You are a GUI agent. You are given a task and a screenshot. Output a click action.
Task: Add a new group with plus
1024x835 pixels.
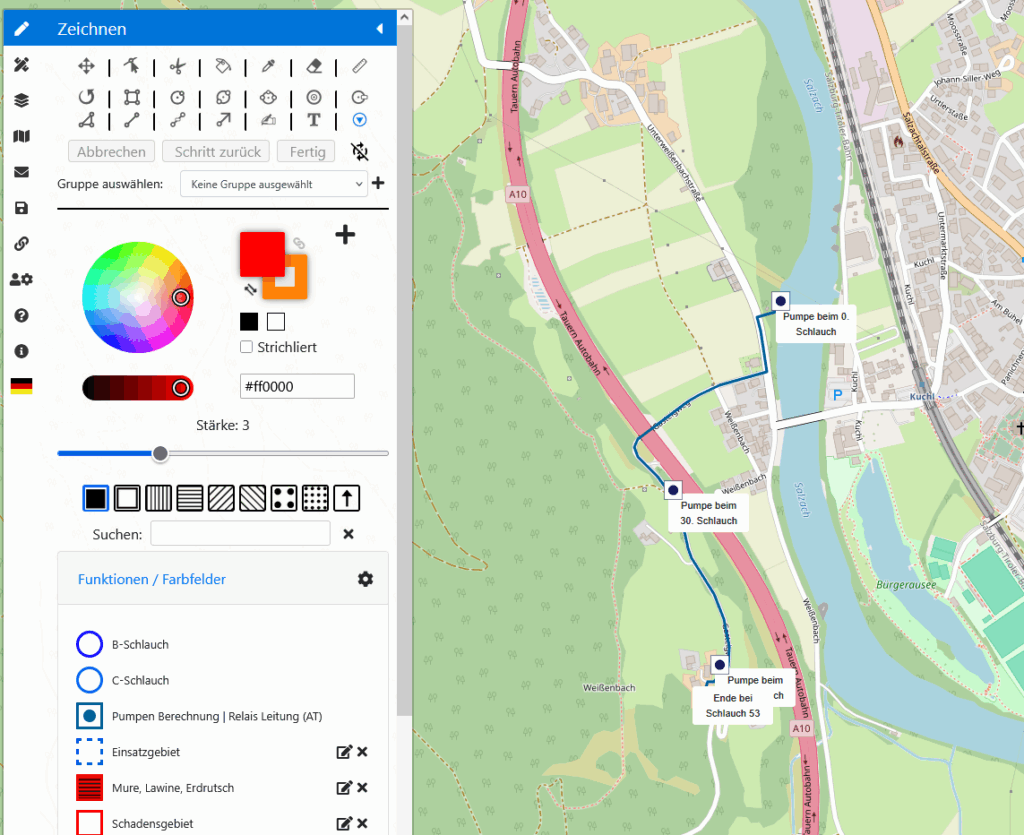tap(378, 183)
